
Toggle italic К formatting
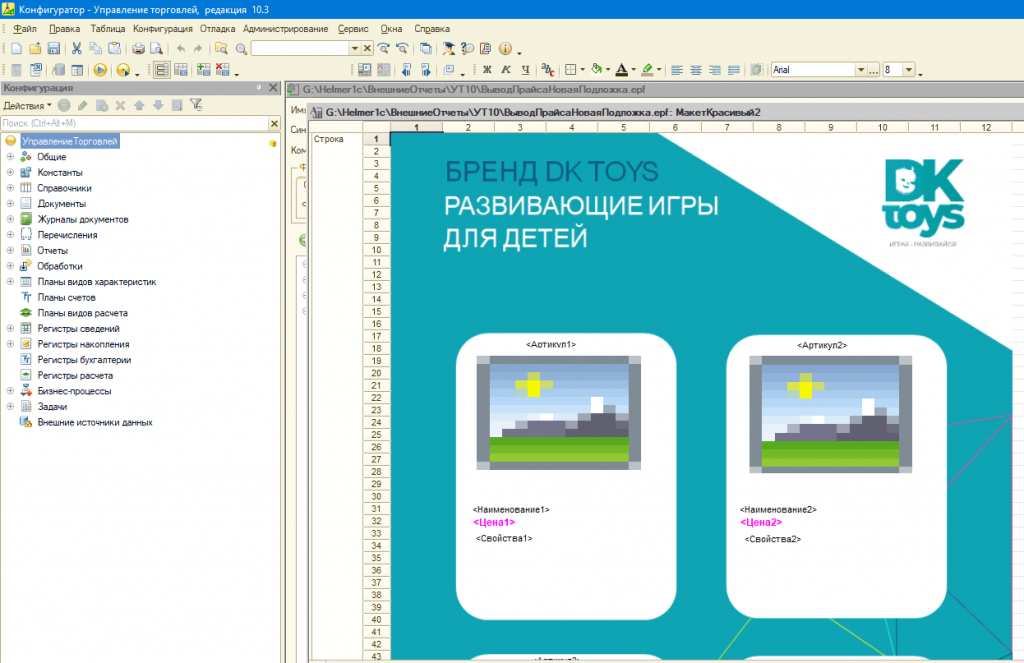506,70
